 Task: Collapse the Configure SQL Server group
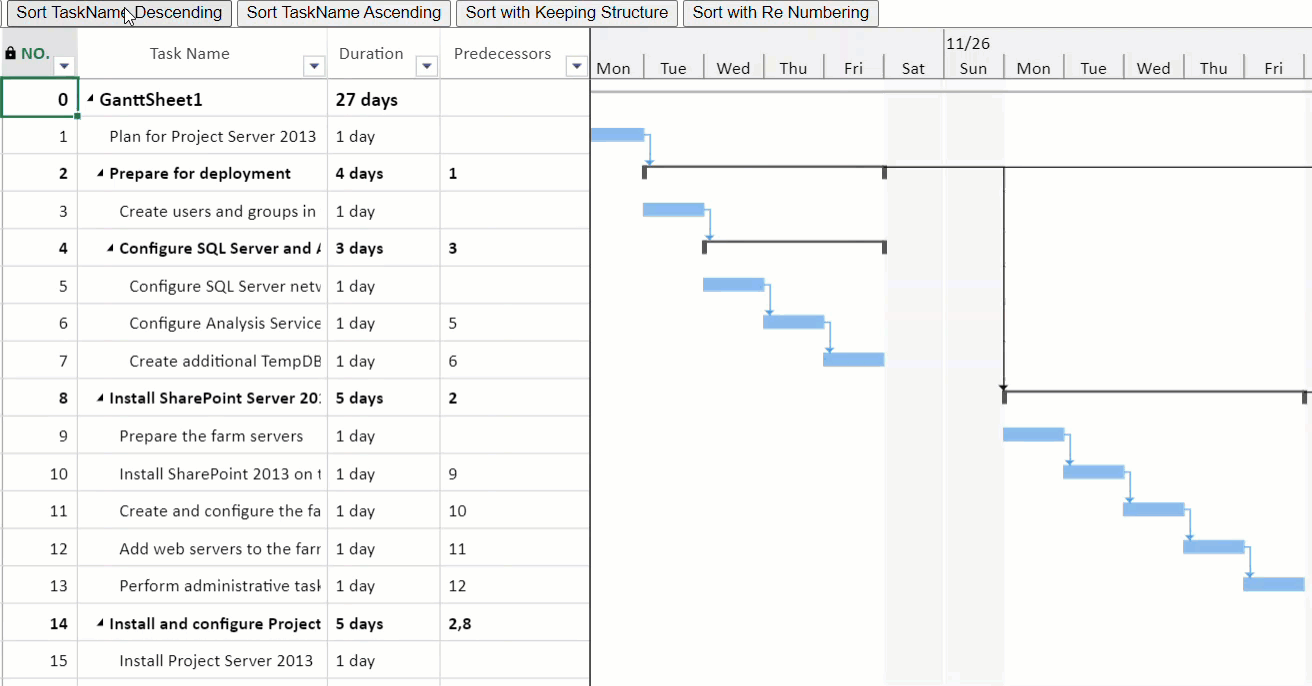111,249
